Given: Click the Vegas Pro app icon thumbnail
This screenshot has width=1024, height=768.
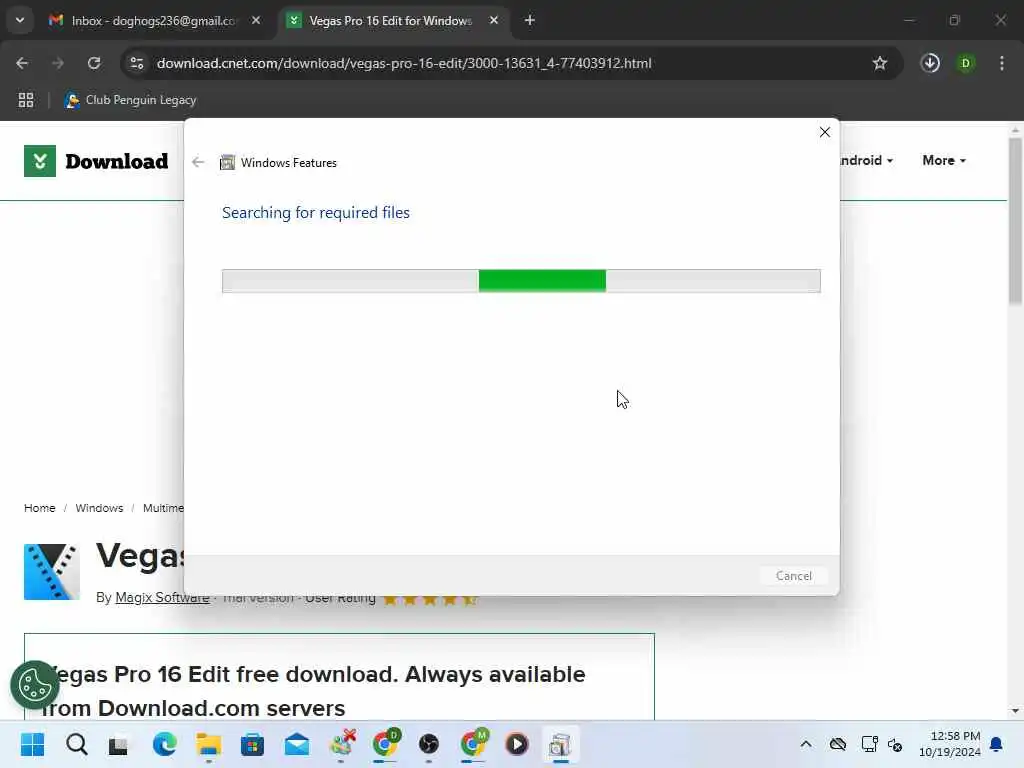Looking at the screenshot, I should (52, 571).
